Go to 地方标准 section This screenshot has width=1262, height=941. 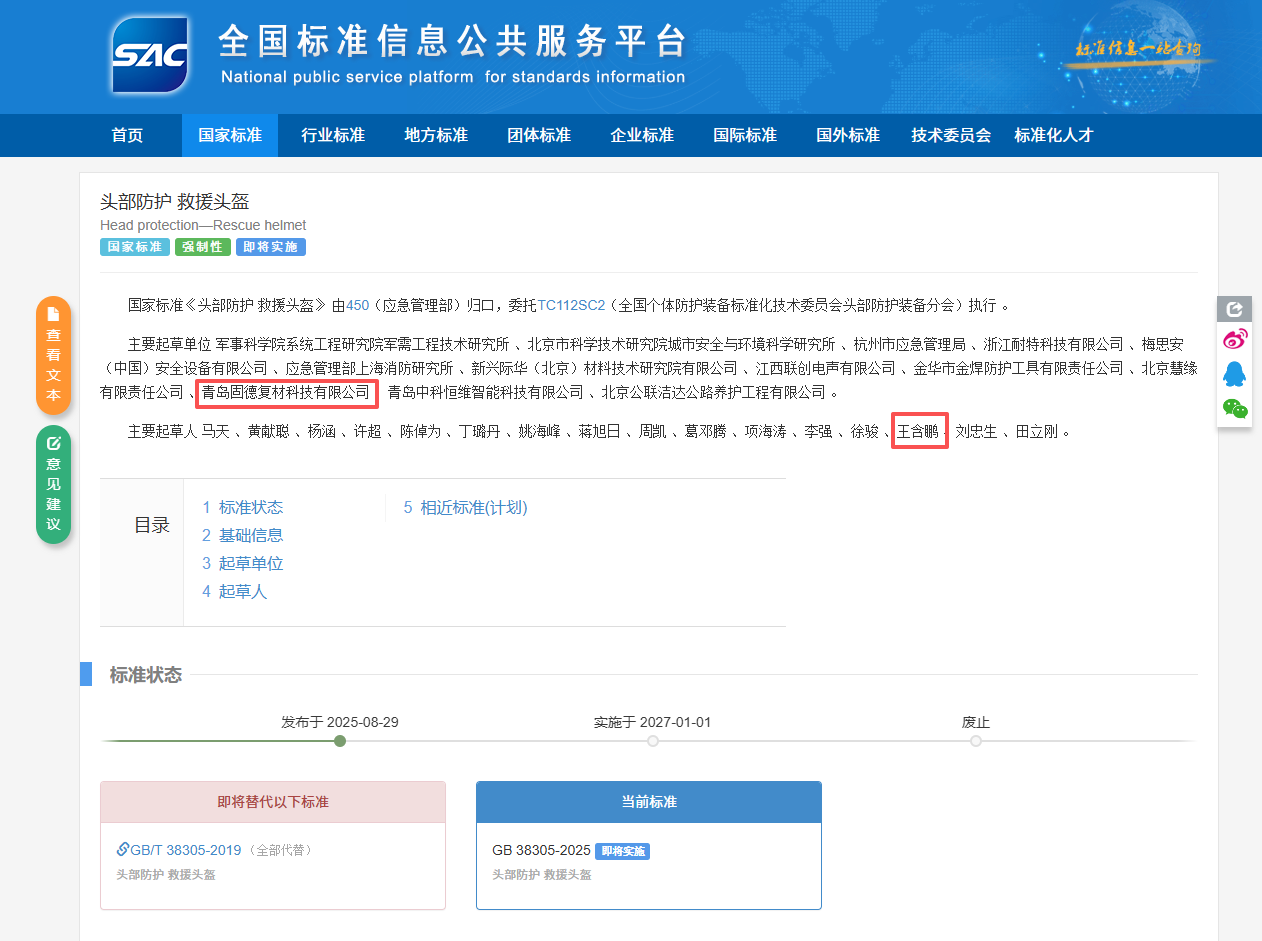point(436,135)
